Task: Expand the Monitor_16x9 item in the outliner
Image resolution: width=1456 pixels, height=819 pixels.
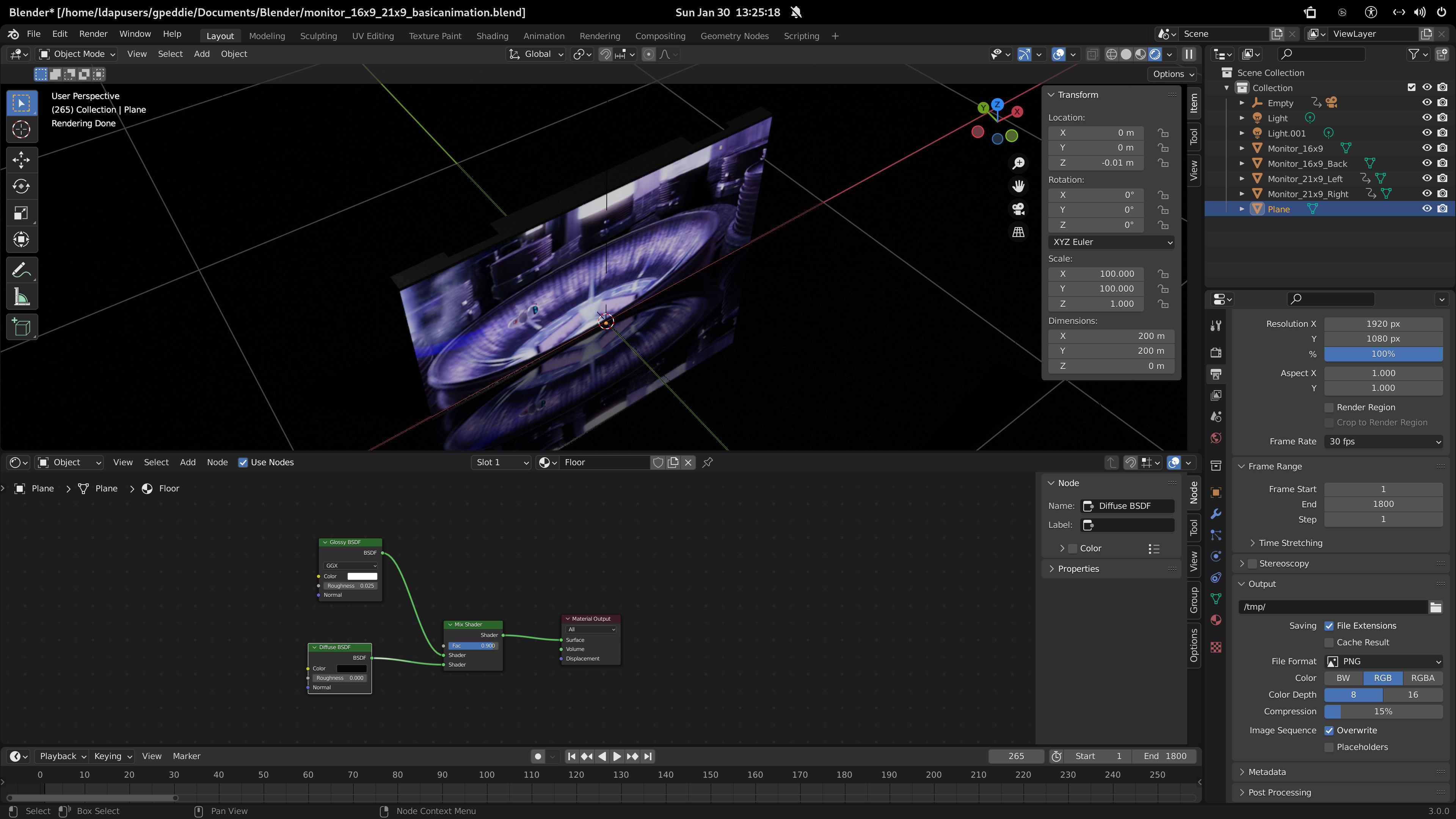Action: pyautogui.click(x=1242, y=148)
